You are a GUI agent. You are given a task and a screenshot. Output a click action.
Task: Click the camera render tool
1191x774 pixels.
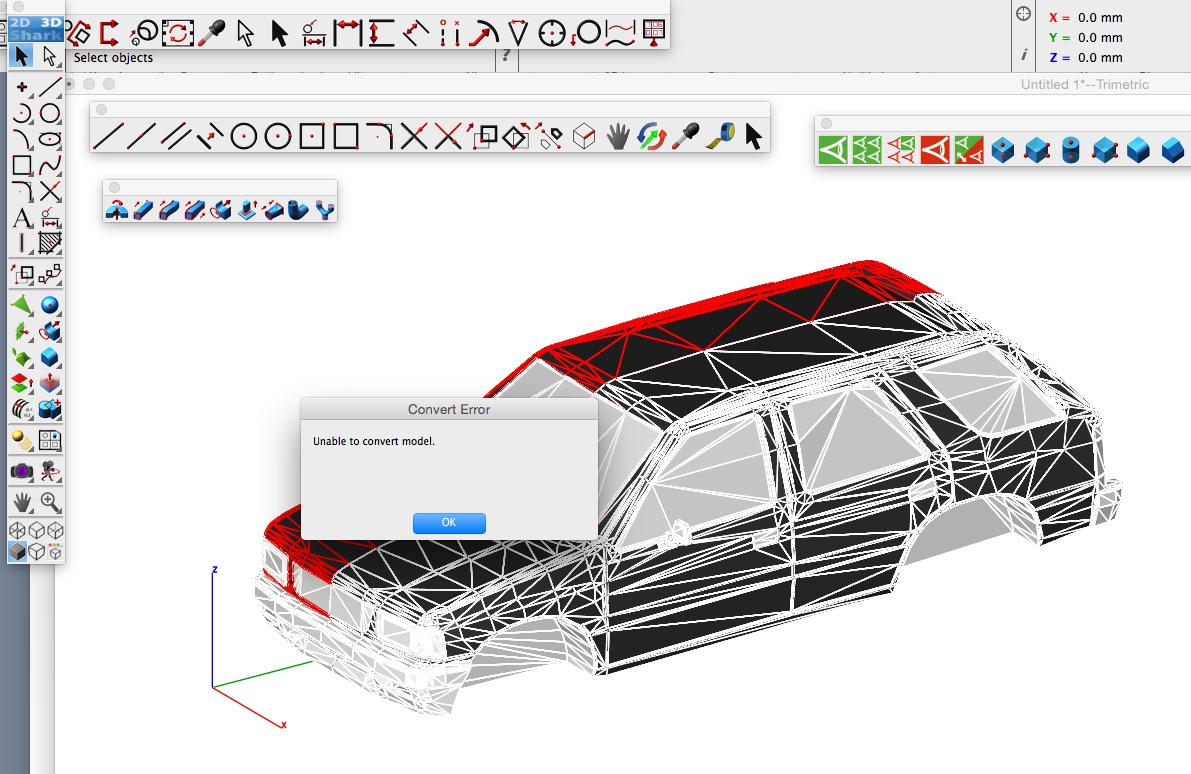click(x=21, y=470)
